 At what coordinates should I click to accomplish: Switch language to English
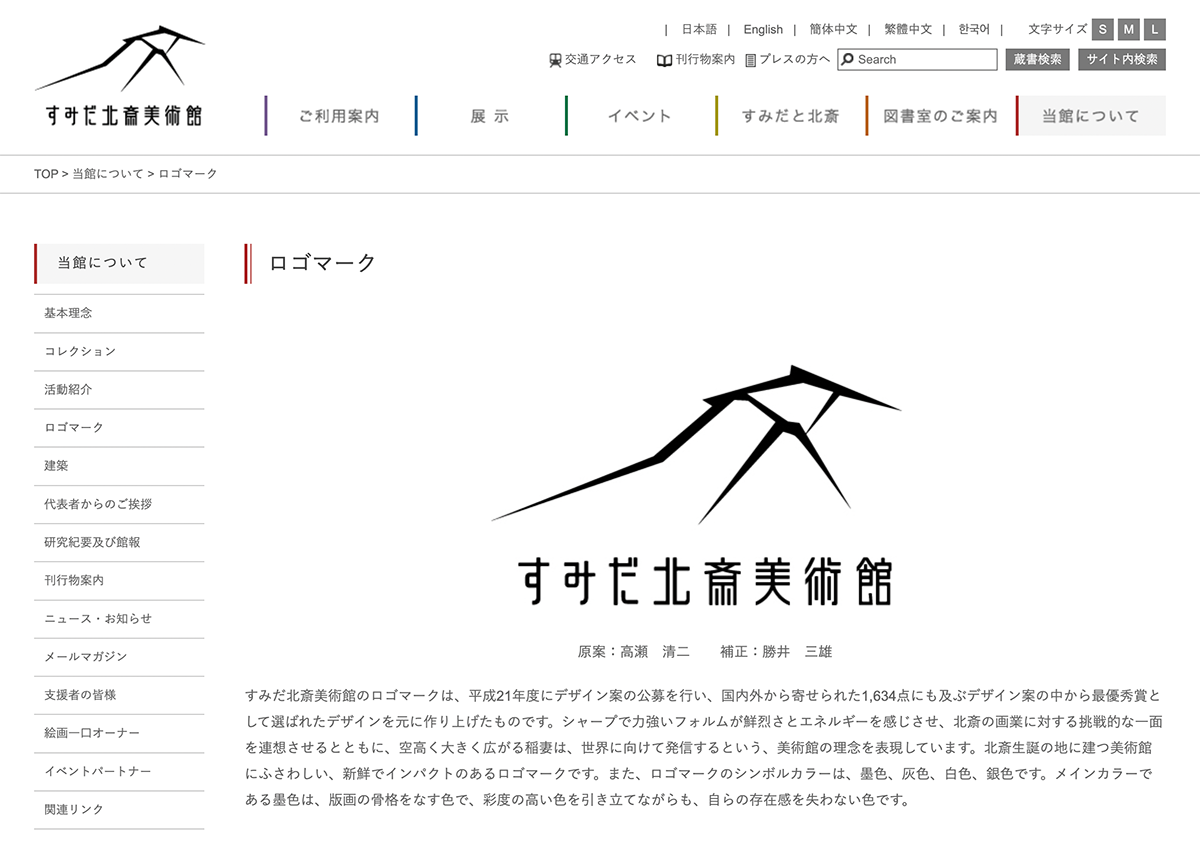(763, 30)
